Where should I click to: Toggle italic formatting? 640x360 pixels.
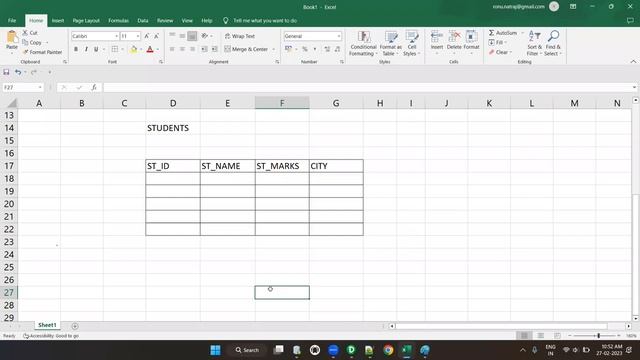click(86, 49)
